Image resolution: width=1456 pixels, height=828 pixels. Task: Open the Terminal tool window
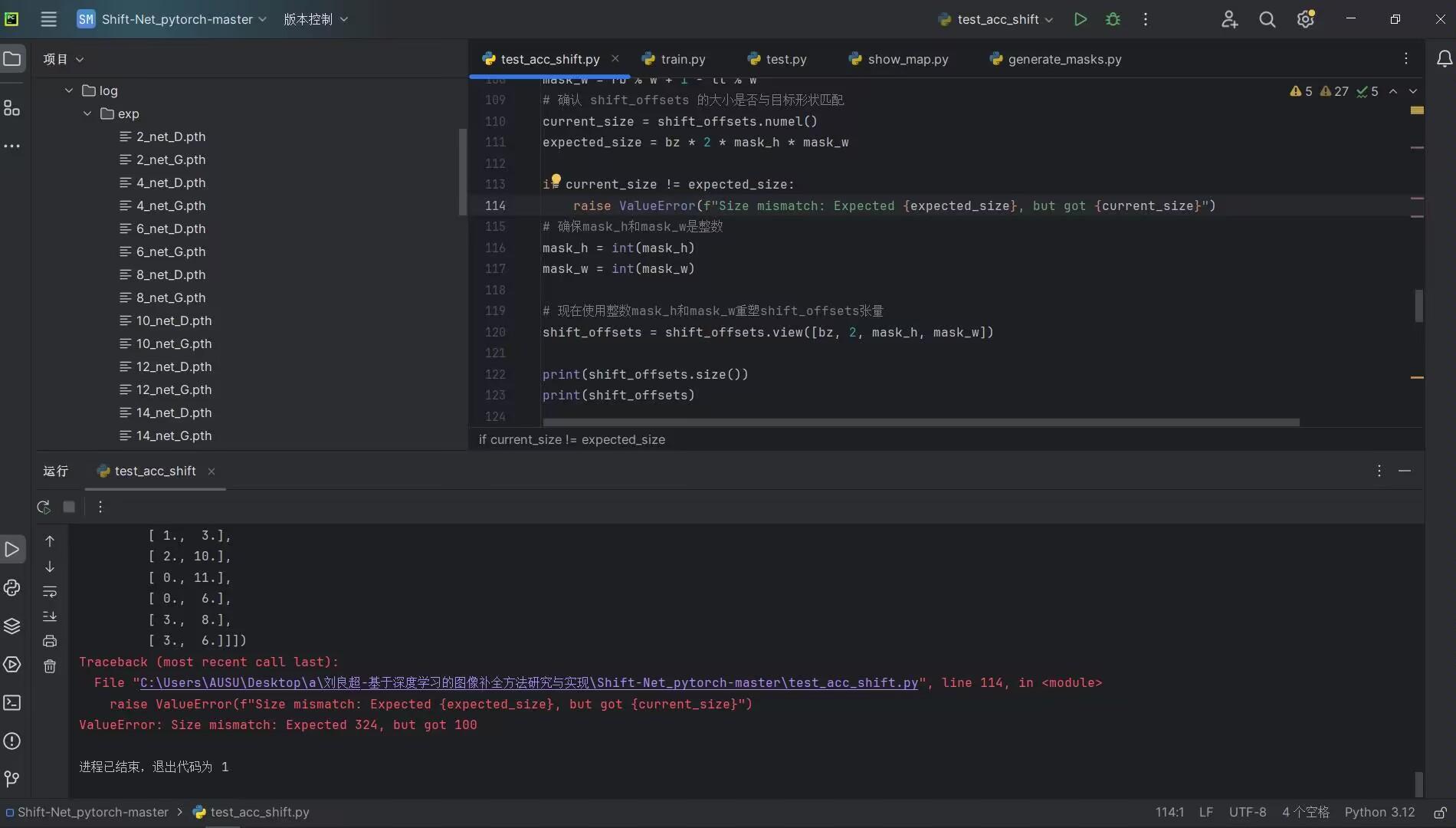click(x=12, y=703)
